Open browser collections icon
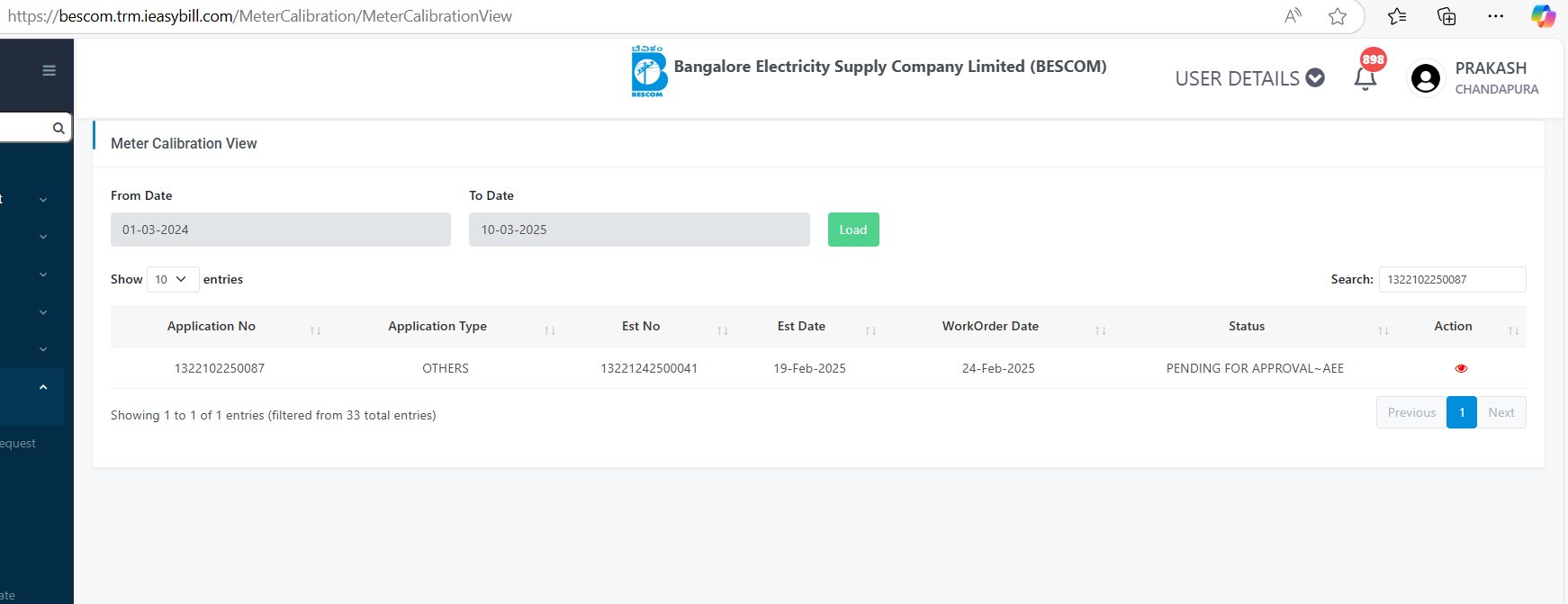This screenshot has height=604, width=1568. click(x=1446, y=15)
